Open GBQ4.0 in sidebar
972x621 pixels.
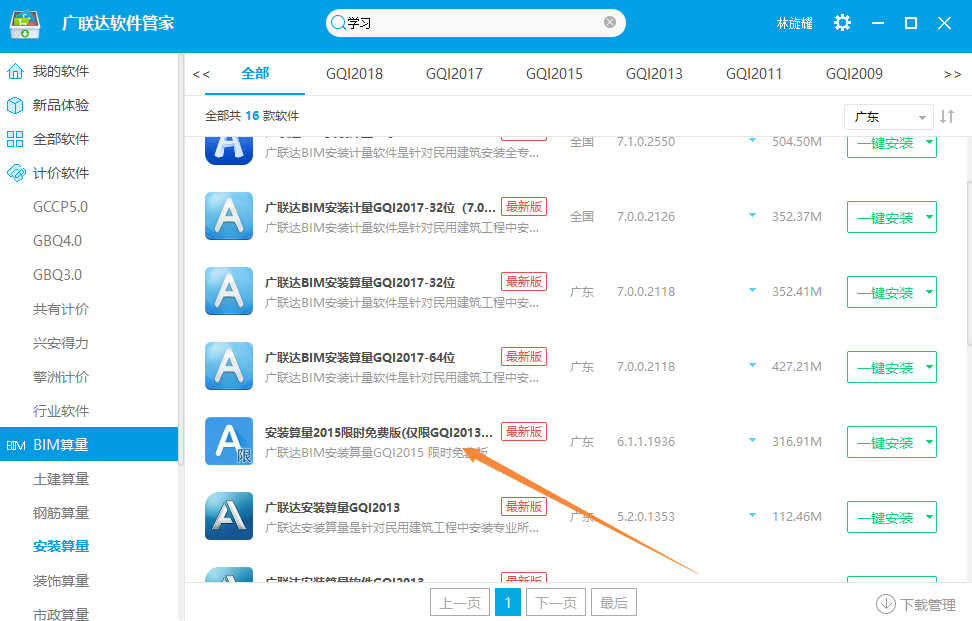click(x=57, y=241)
